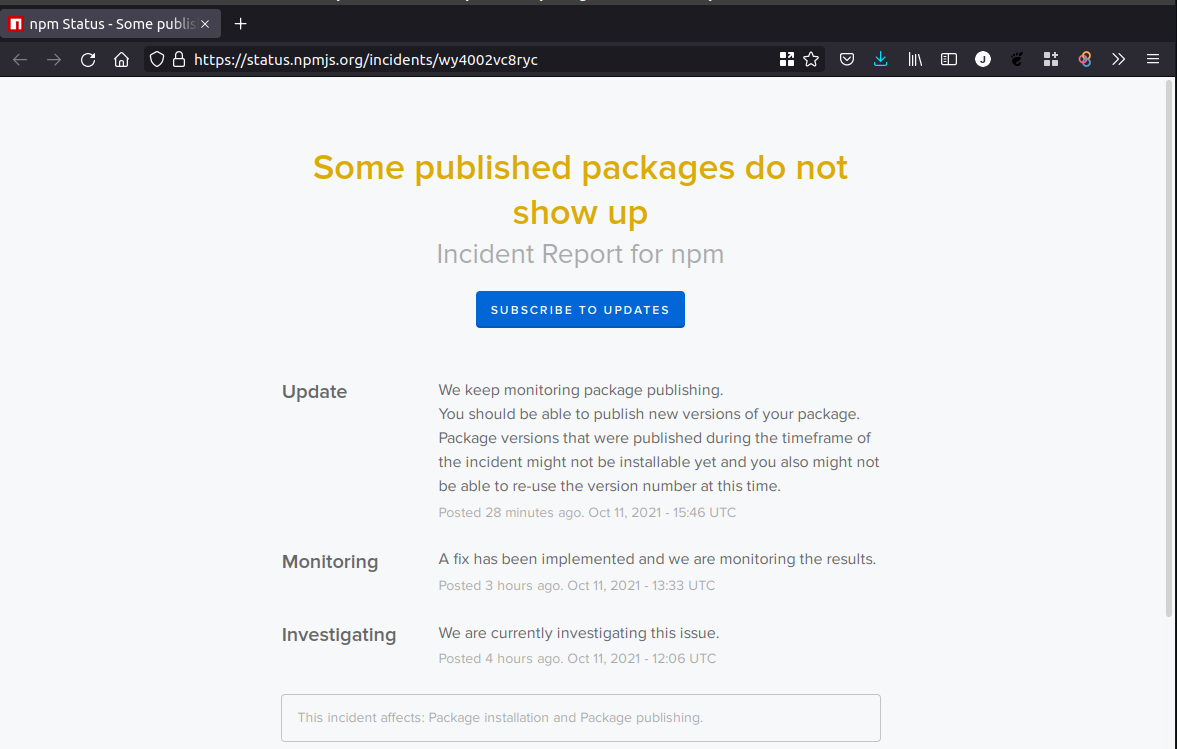Viewport: 1177px width, 749px height.
Task: Reload the npm status page
Action: pyautogui.click(x=88, y=60)
